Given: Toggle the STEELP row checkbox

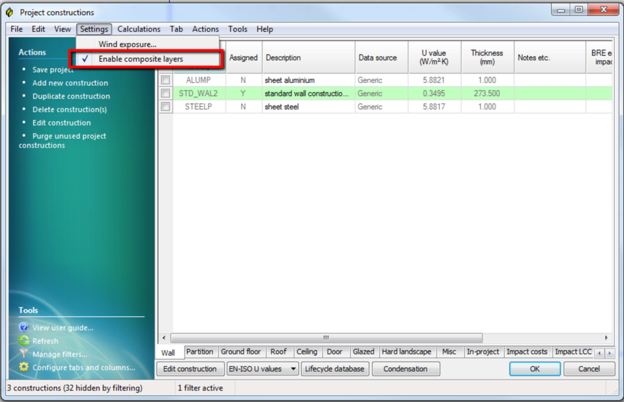Looking at the screenshot, I should point(166,106).
